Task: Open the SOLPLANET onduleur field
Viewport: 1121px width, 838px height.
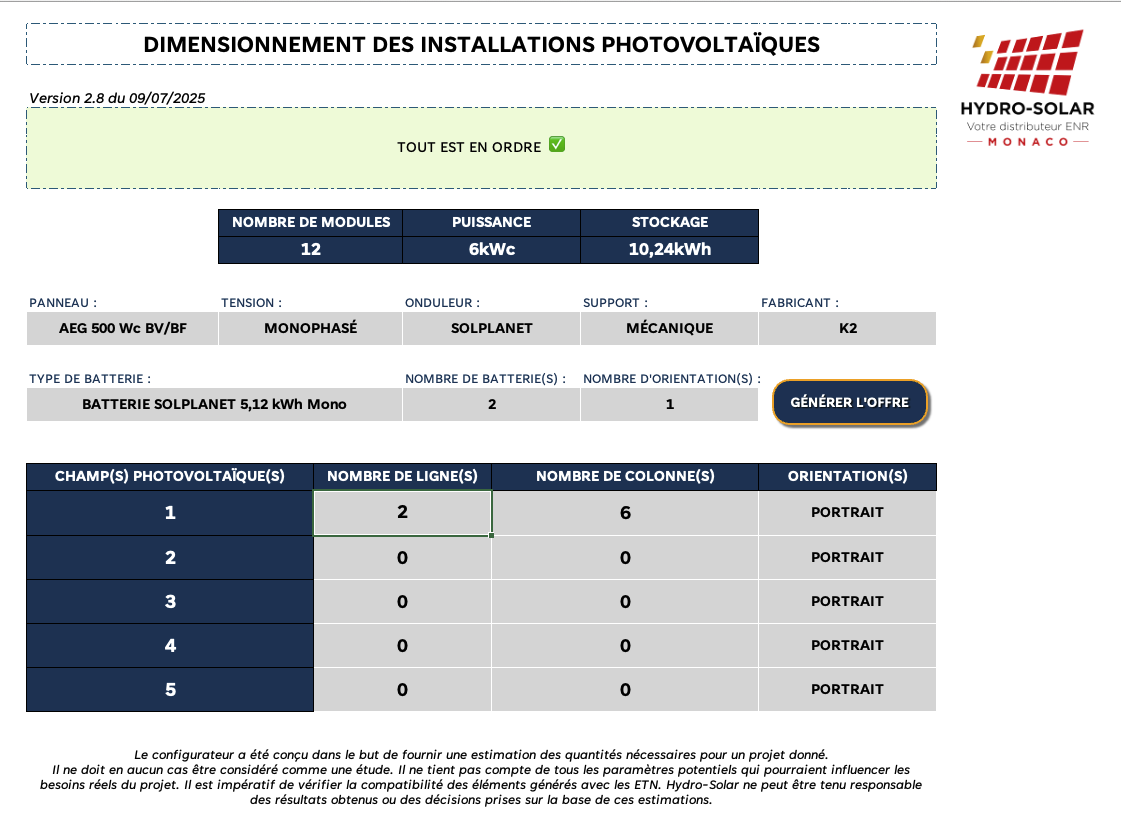Action: 491,328
